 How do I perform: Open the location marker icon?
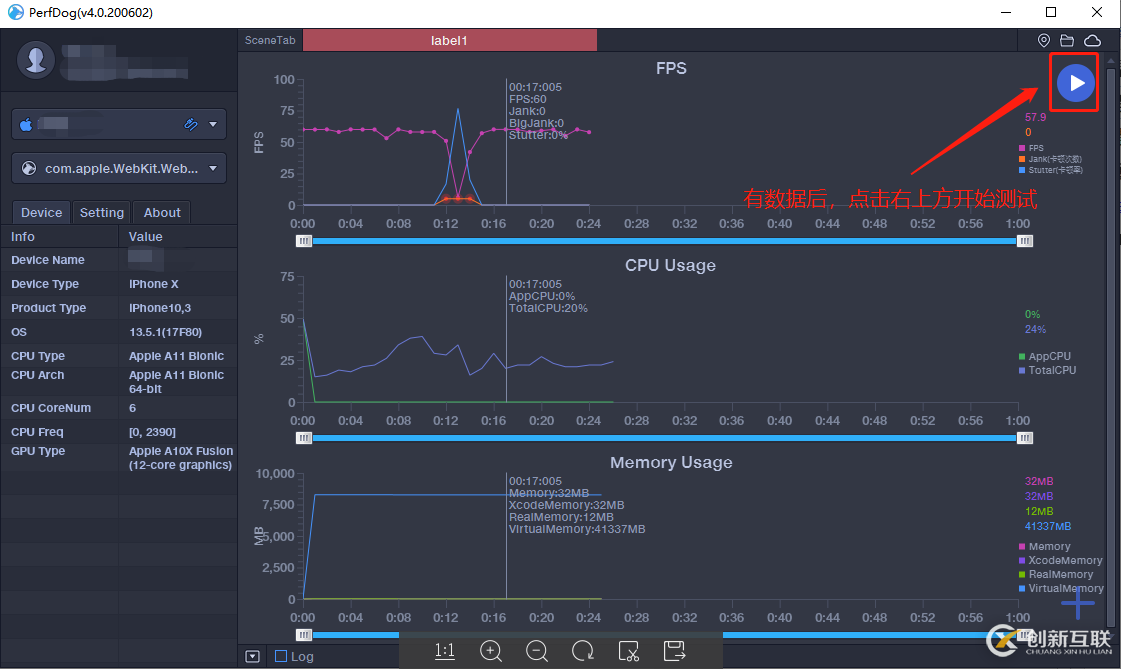(x=1044, y=40)
